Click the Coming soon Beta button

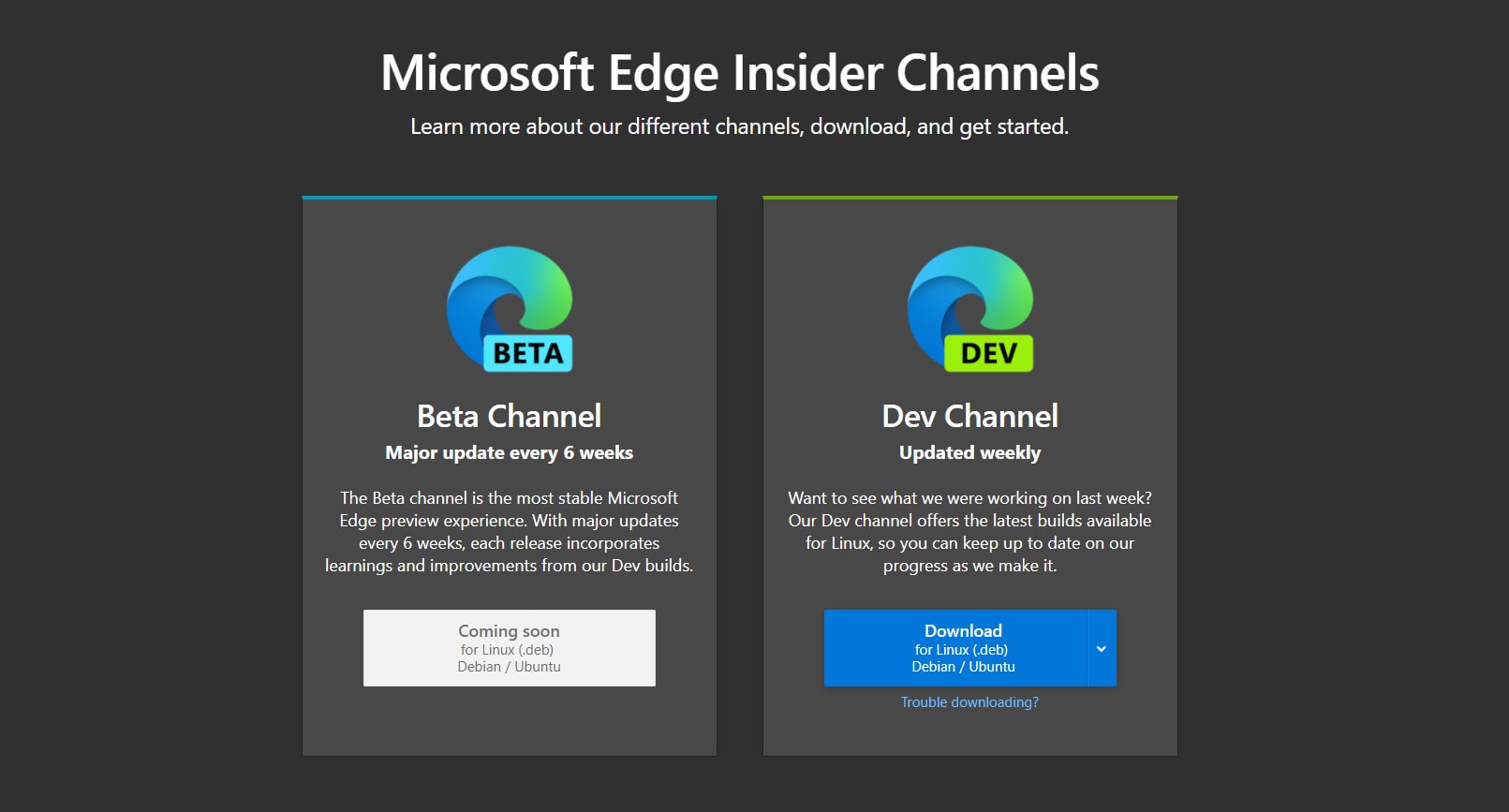510,648
